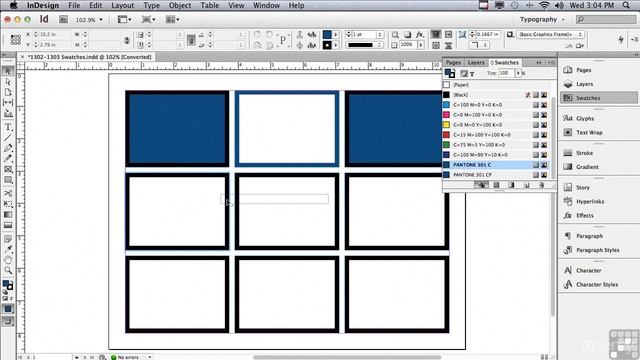Select the Page tool
640x360 pixels.
[8, 92]
